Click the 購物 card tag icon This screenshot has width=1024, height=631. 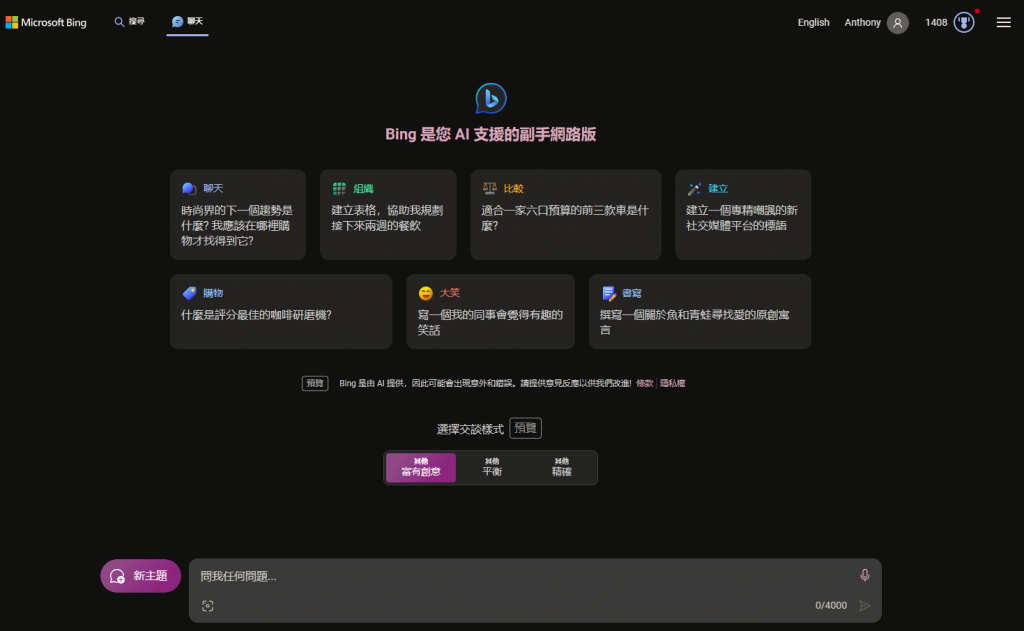coord(189,293)
